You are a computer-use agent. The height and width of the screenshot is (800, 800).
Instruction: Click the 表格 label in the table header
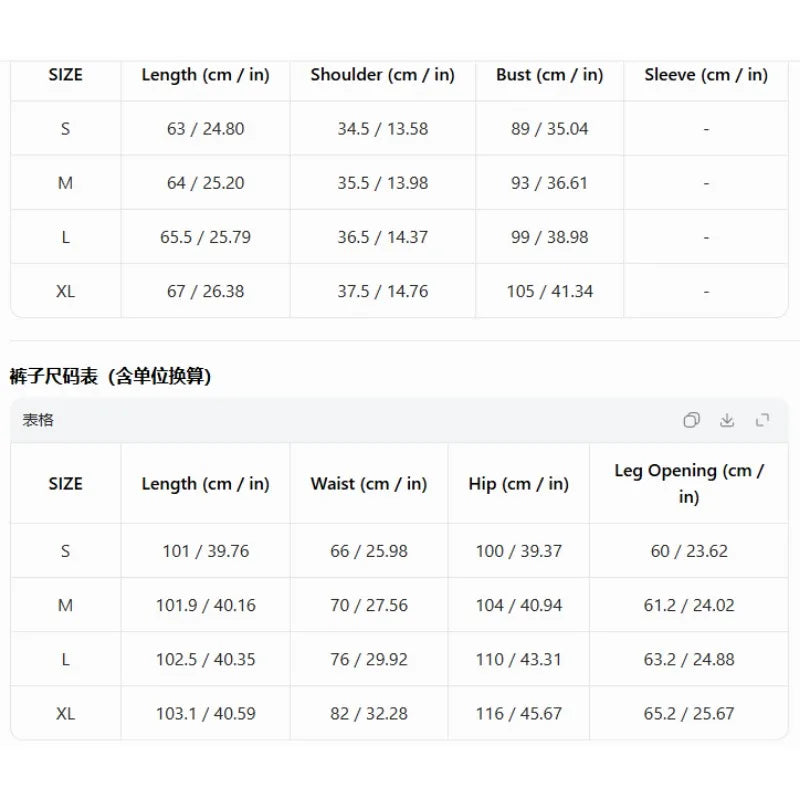[38, 420]
